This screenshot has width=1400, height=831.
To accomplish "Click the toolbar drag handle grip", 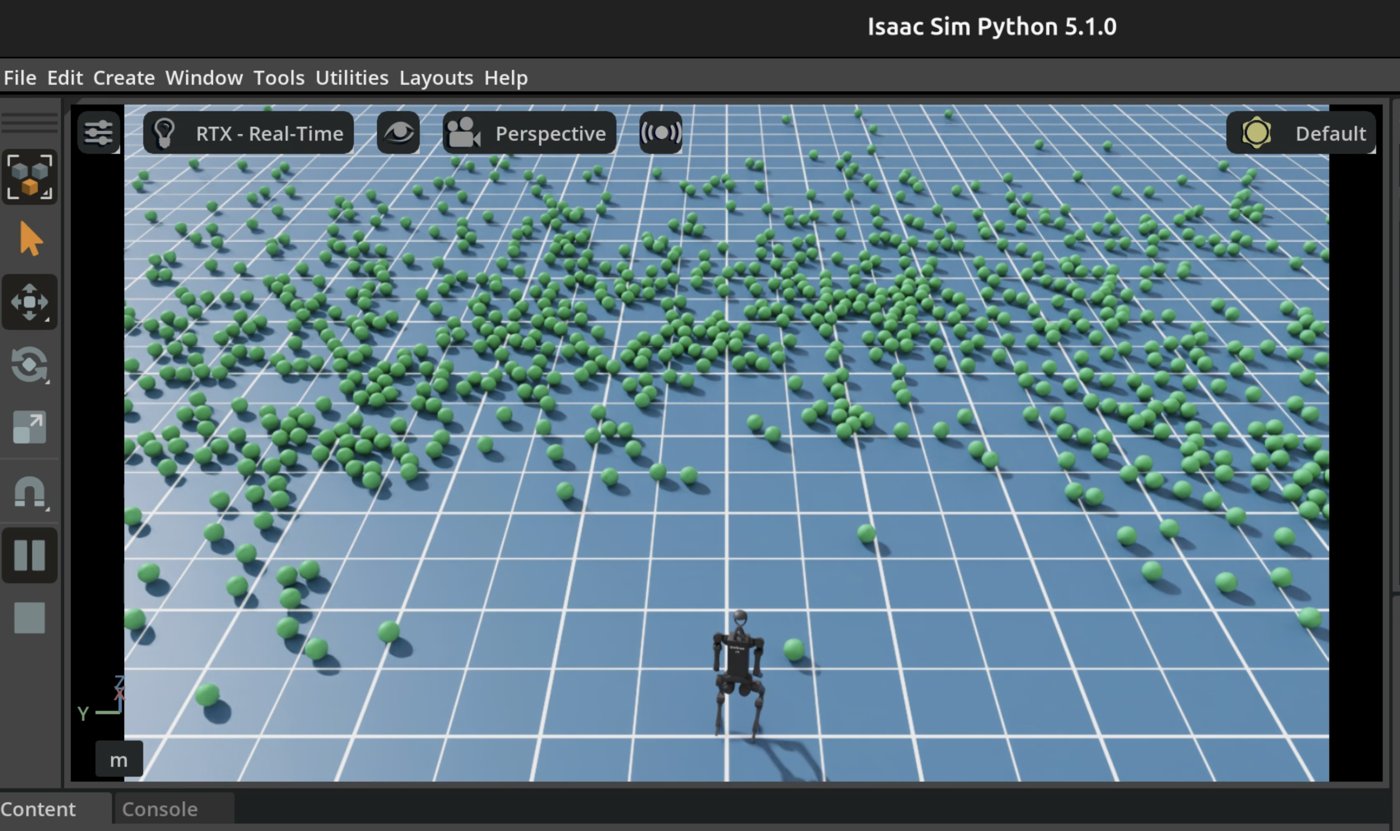I will tap(30, 124).
